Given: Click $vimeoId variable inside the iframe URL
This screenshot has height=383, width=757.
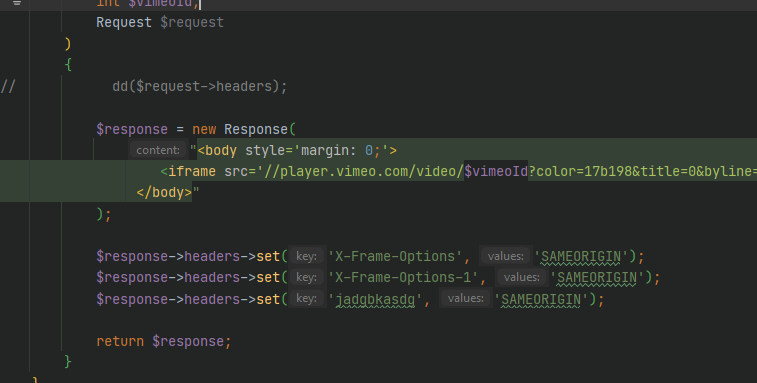Looking at the screenshot, I should pyautogui.click(x=496, y=171).
